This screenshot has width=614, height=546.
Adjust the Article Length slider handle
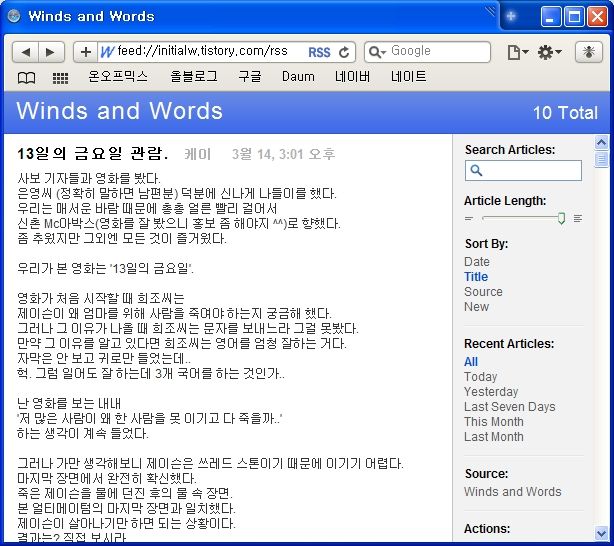tap(561, 218)
